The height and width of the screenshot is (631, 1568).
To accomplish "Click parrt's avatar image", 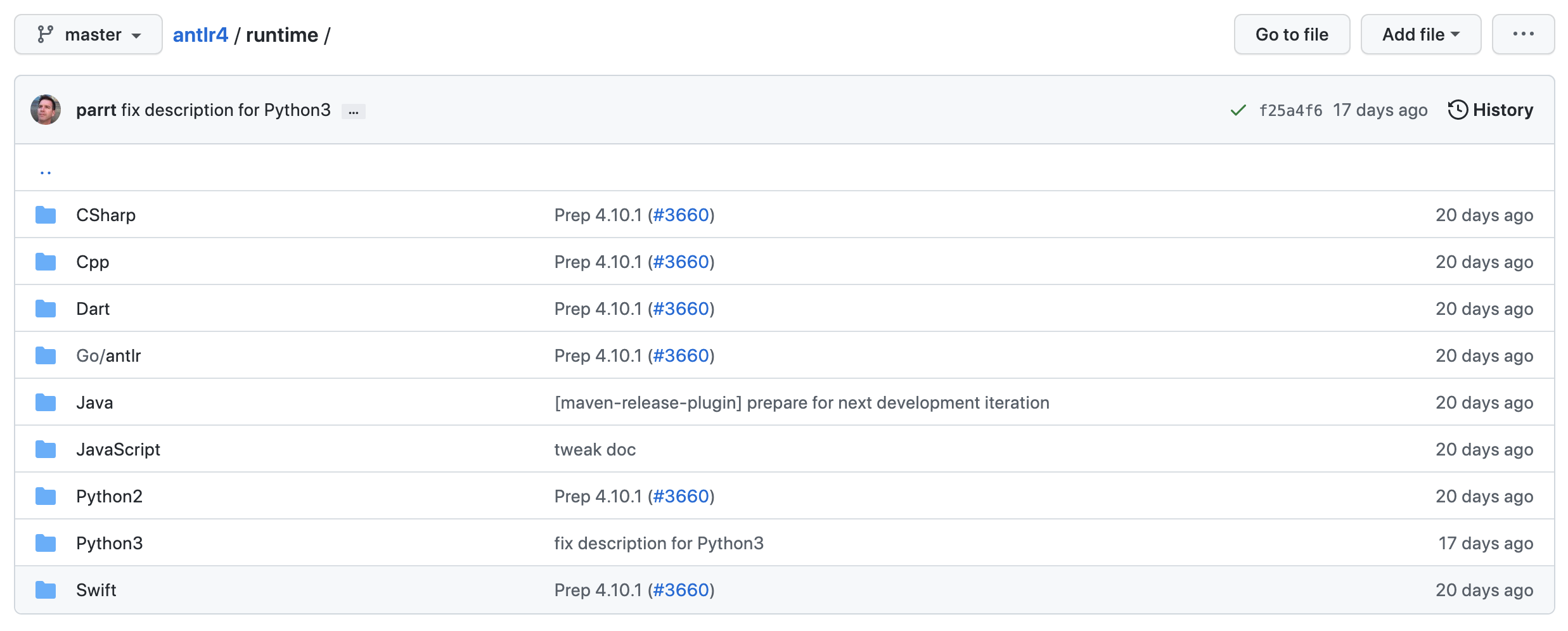I will (46, 110).
